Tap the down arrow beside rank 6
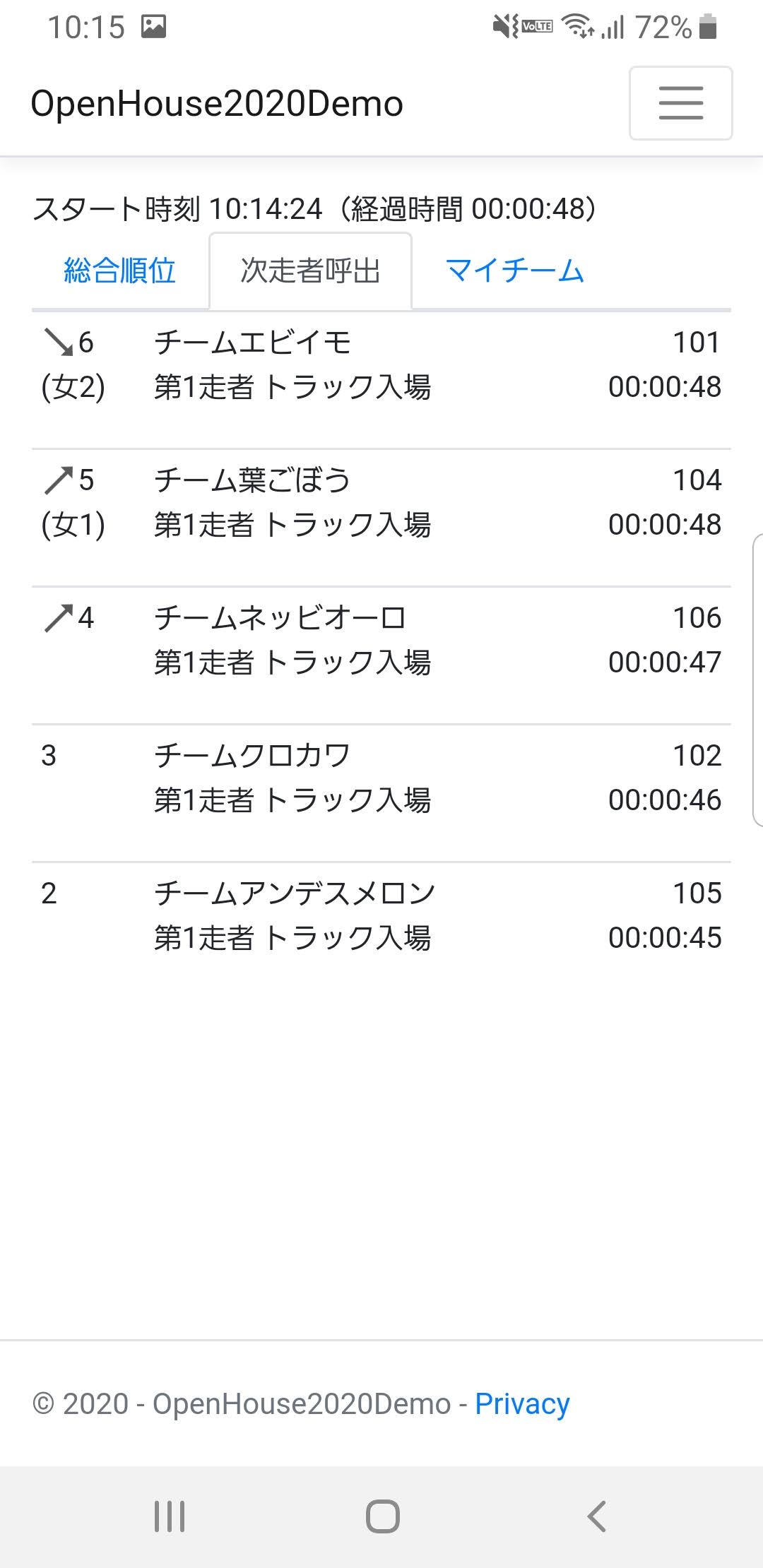The height and width of the screenshot is (1568, 763). [x=58, y=343]
